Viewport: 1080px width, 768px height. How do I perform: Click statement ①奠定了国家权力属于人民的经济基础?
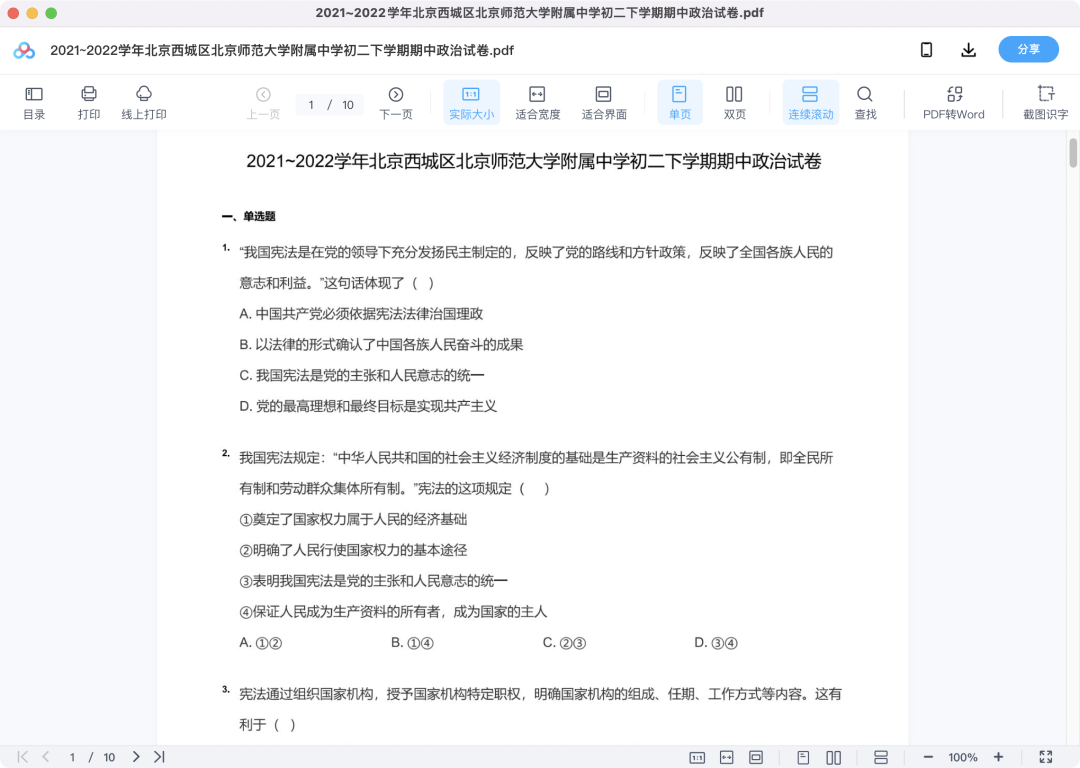pyautogui.click(x=353, y=519)
